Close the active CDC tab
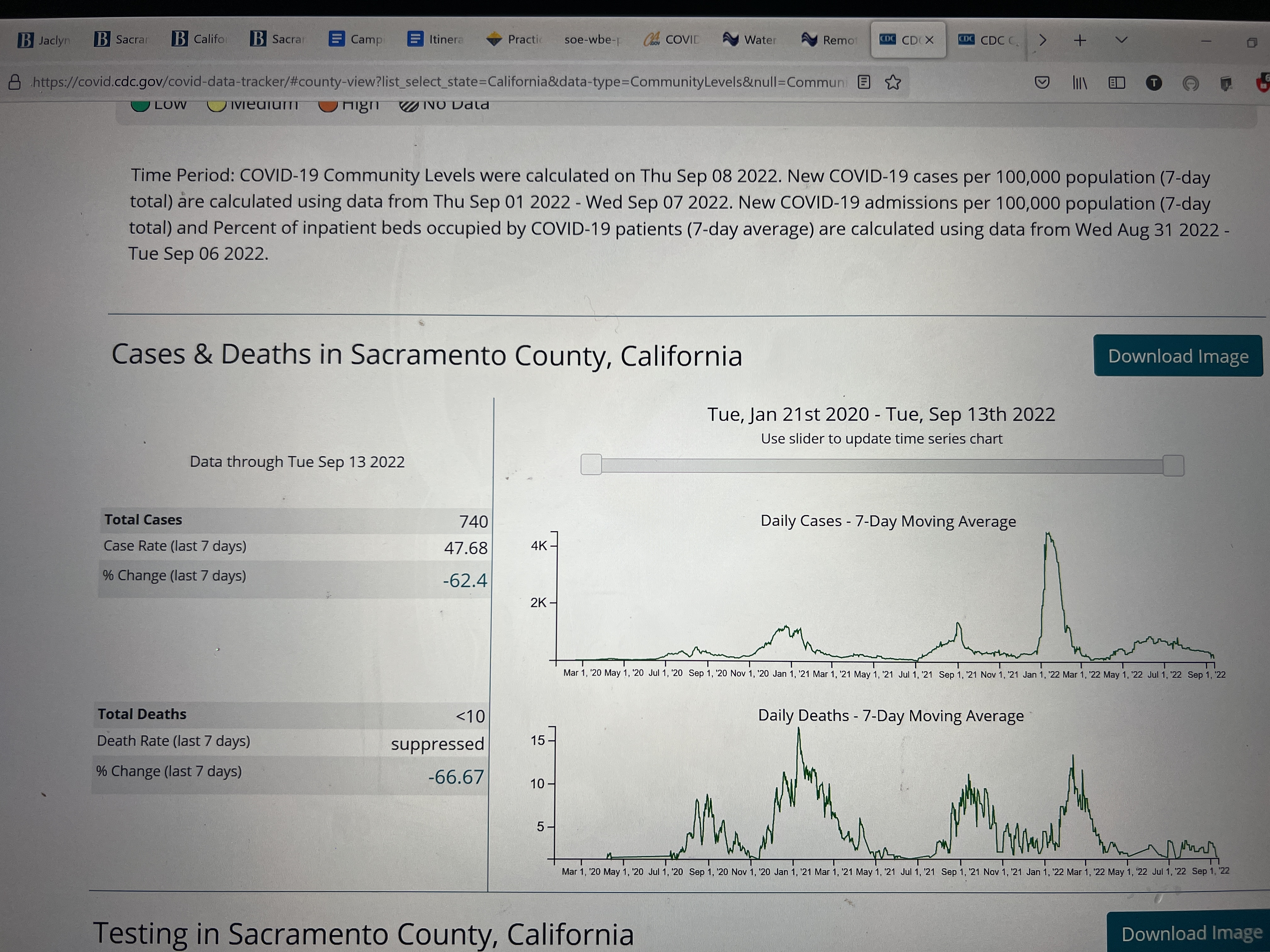This screenshot has width=1270, height=952. tap(929, 40)
